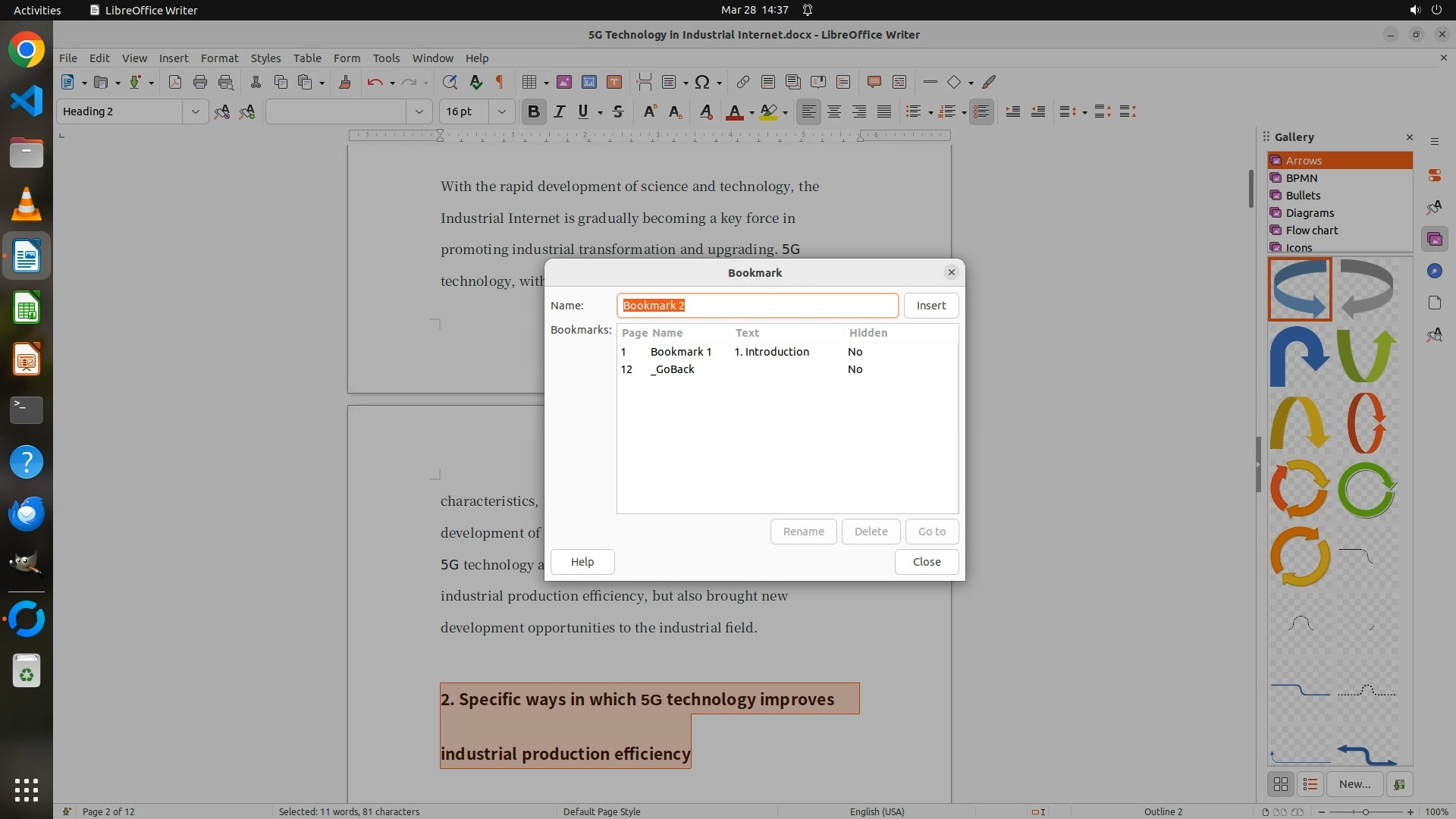Close the Bookmark dialog with Close button
Screen dimensions: 1456x819
pos(926,562)
